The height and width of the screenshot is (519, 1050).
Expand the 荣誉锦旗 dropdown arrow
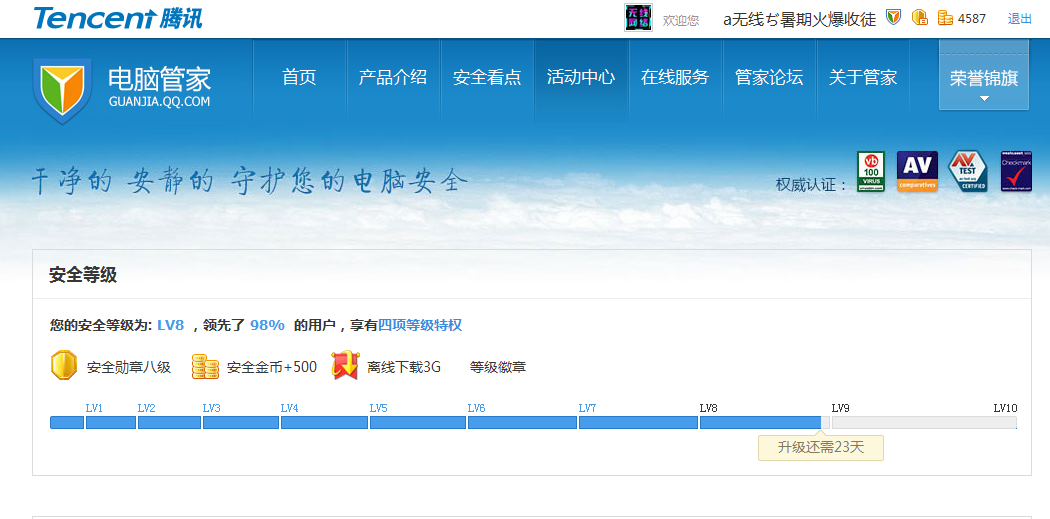tap(984, 98)
